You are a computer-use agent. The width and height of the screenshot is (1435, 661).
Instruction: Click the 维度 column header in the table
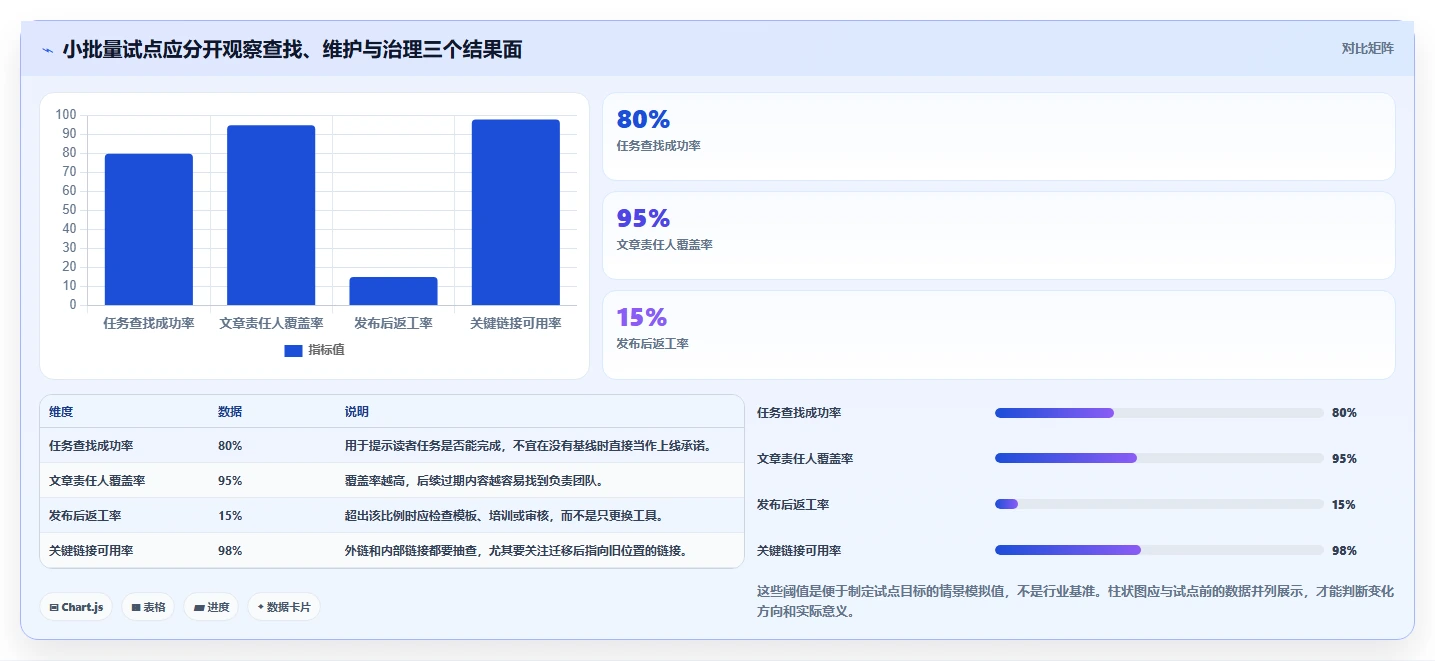click(61, 412)
